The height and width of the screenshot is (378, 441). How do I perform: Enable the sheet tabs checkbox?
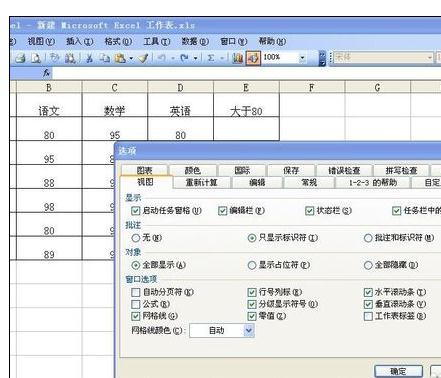point(368,316)
